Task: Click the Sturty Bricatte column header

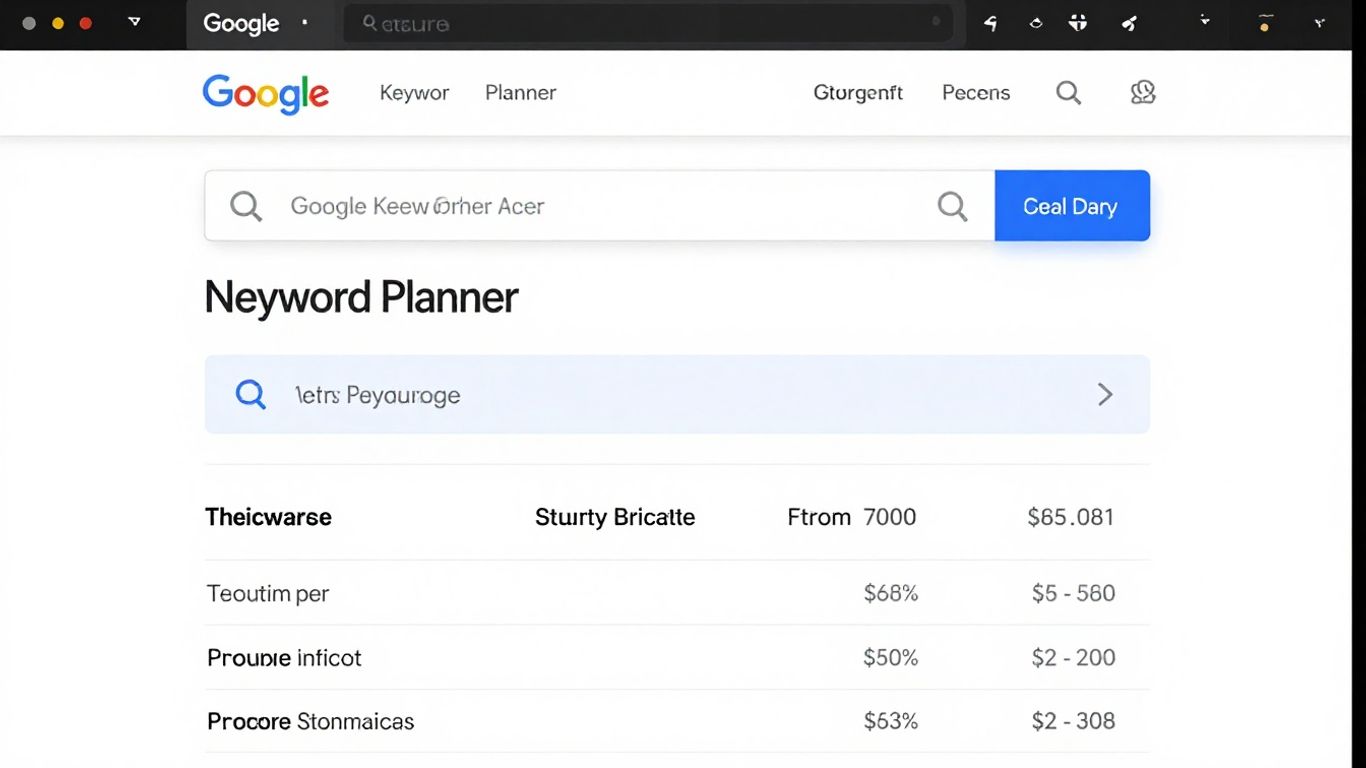Action: [x=615, y=517]
